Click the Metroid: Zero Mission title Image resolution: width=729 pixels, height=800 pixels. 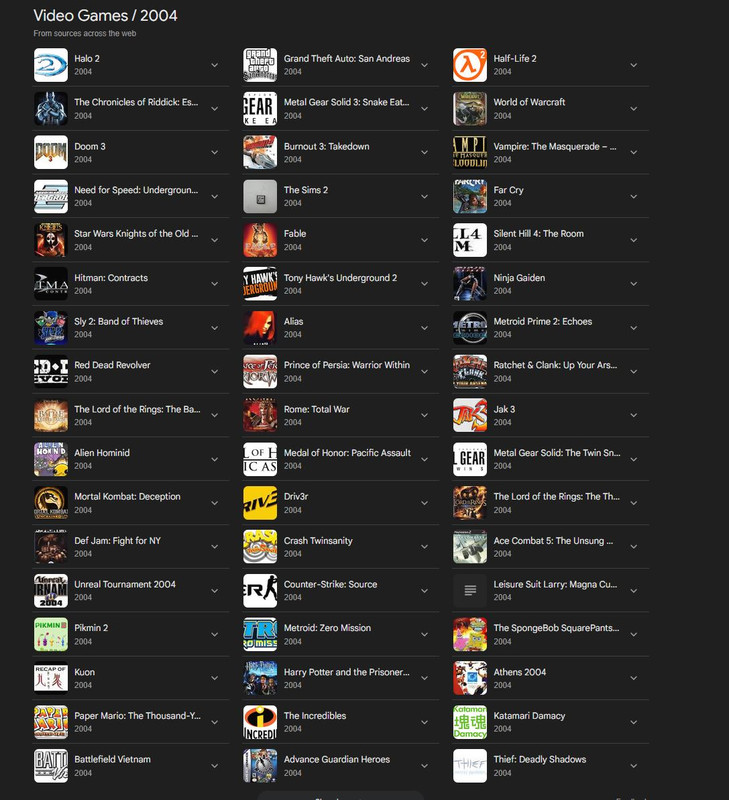pyautogui.click(x=328, y=628)
